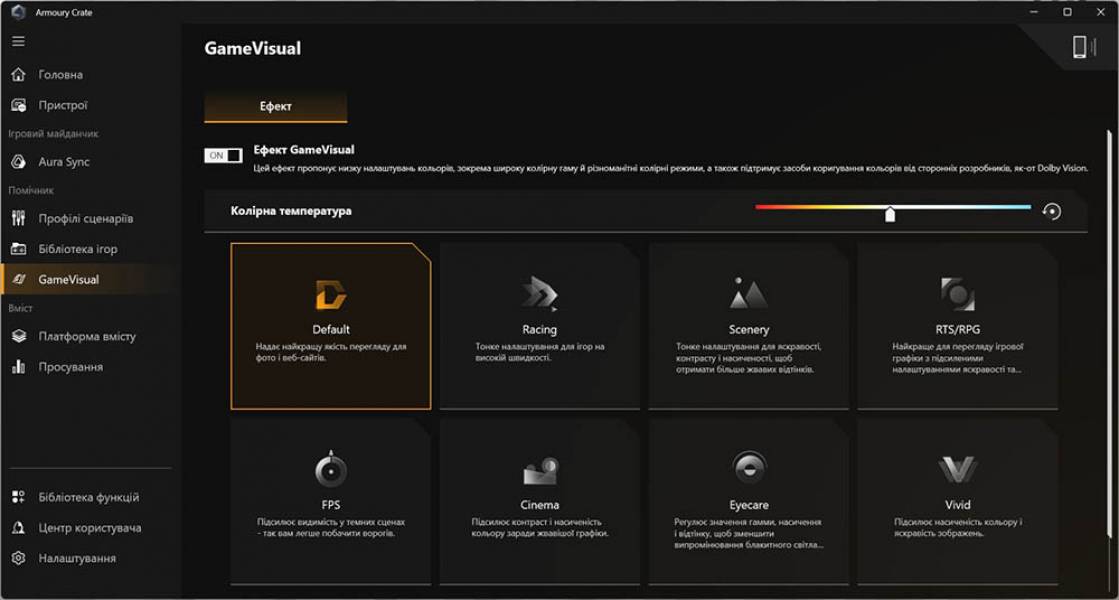
Task: Click the Aura Sync icon
Action: pos(19,162)
